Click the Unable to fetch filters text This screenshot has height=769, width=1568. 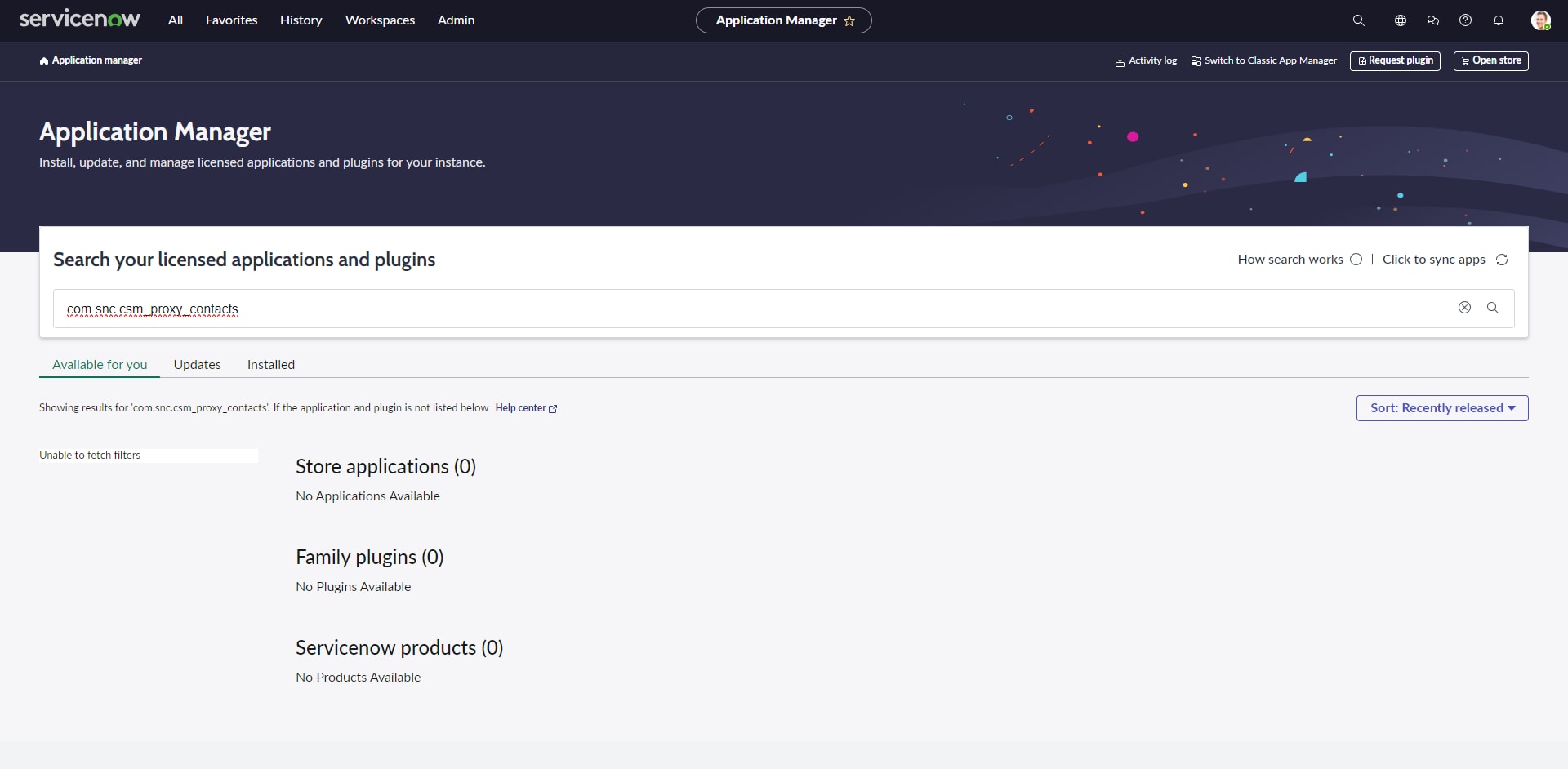[90, 456]
